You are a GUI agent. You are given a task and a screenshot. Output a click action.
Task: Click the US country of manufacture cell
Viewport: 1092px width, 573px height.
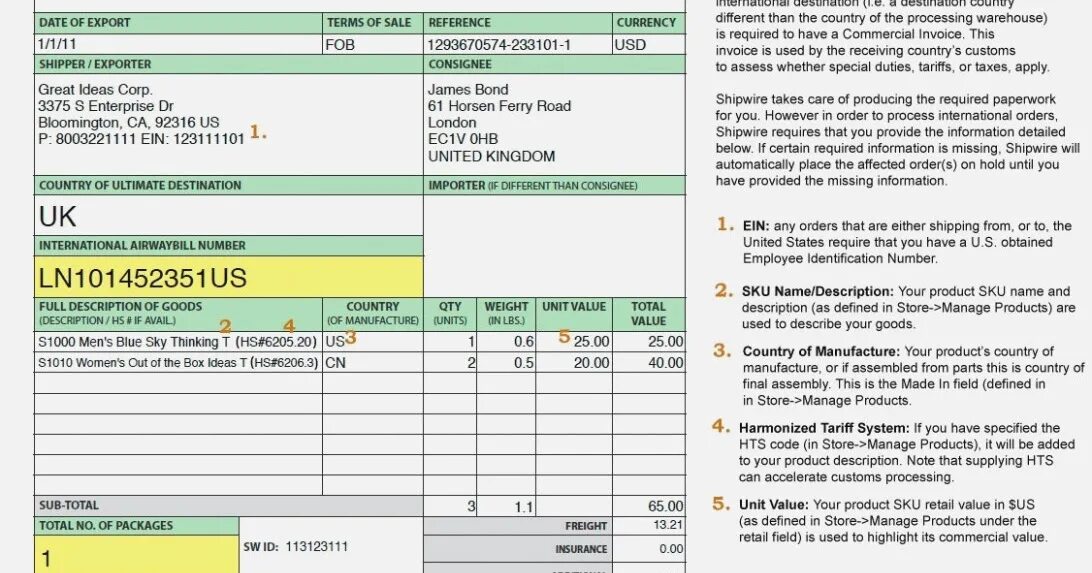(373, 342)
